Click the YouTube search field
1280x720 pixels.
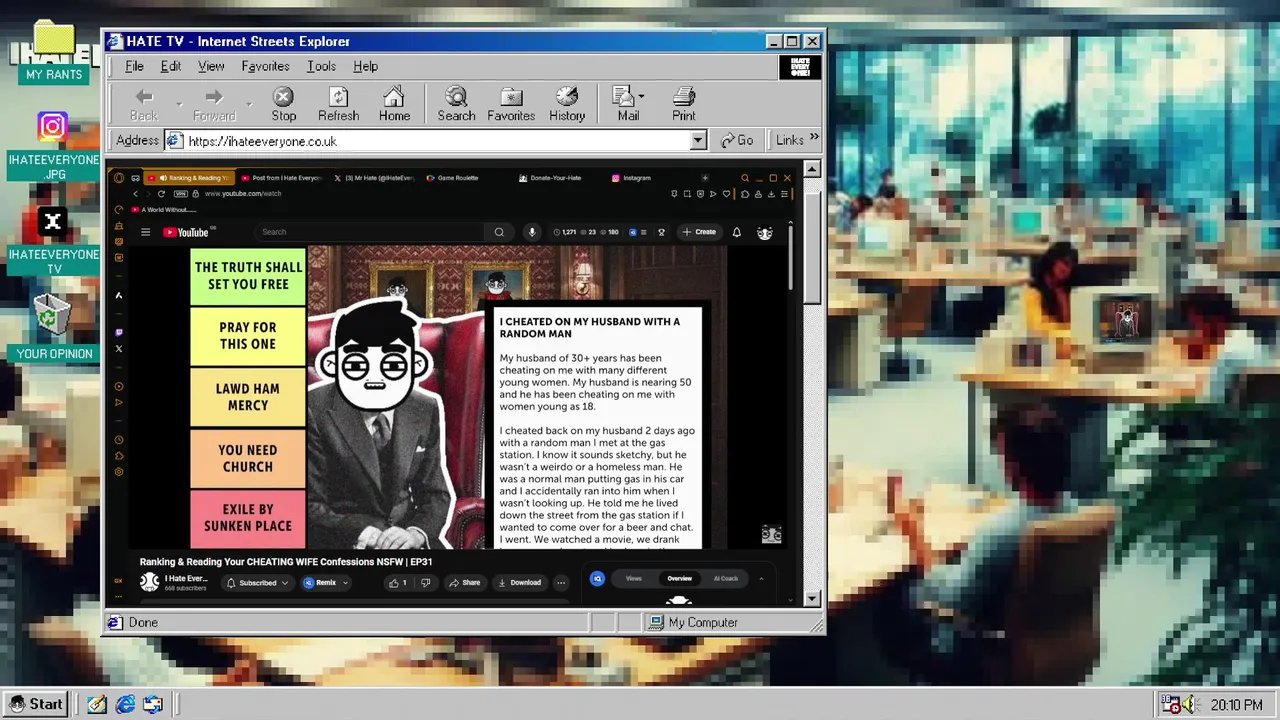coord(370,232)
